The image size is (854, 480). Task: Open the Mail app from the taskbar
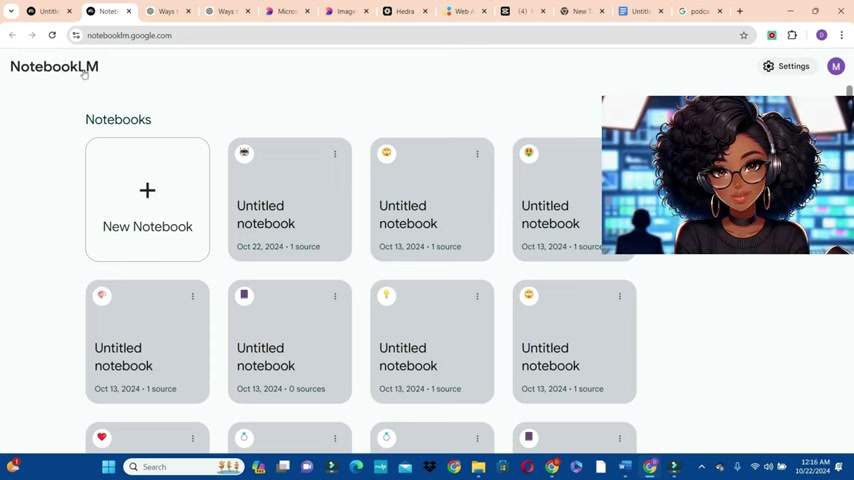405,467
